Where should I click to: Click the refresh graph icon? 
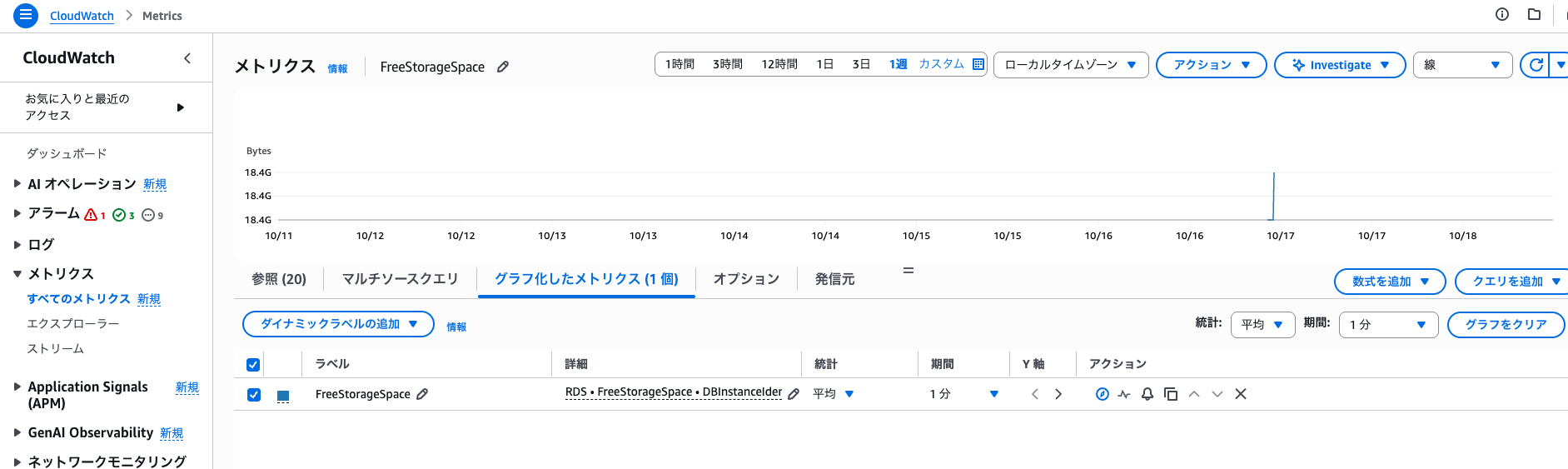tap(1536, 65)
